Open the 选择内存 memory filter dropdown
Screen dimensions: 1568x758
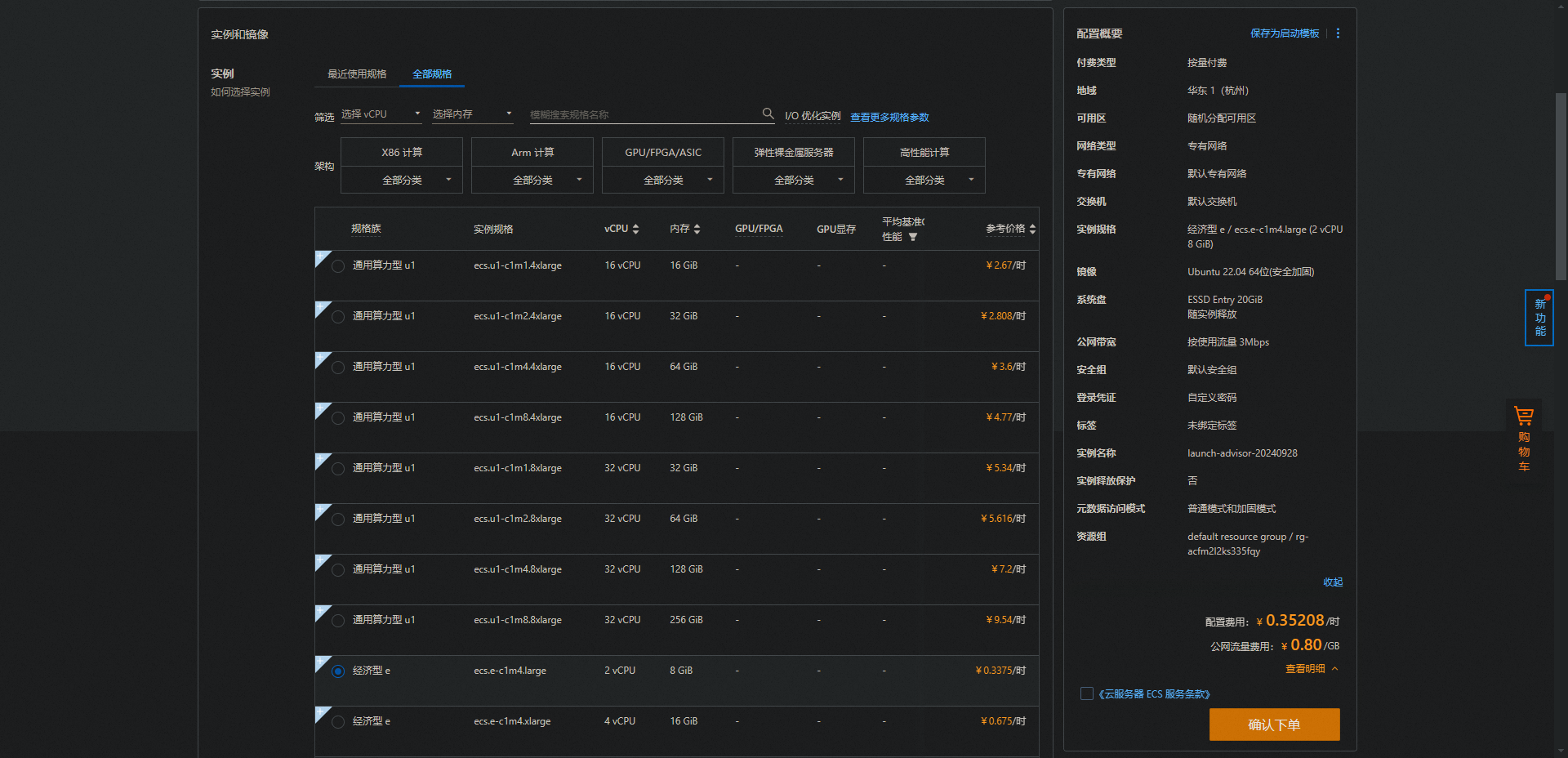pyautogui.click(x=472, y=114)
